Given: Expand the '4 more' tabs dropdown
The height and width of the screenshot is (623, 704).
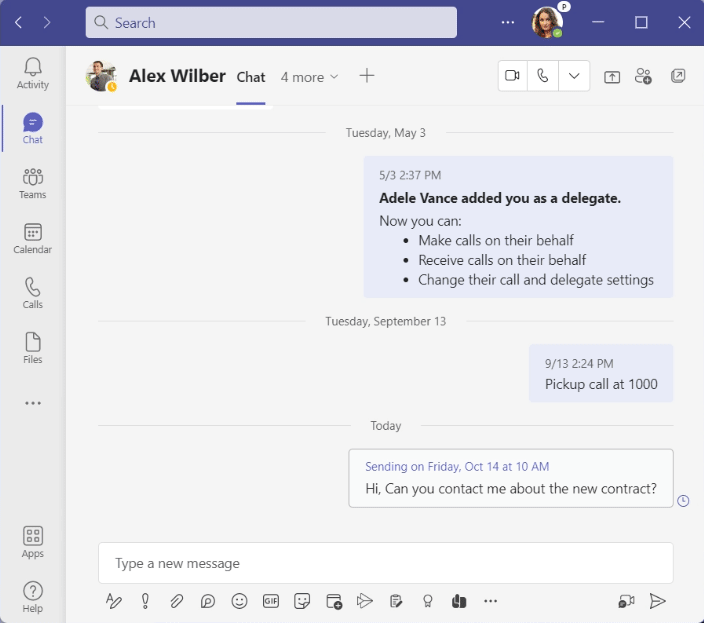Looking at the screenshot, I should 309,77.
